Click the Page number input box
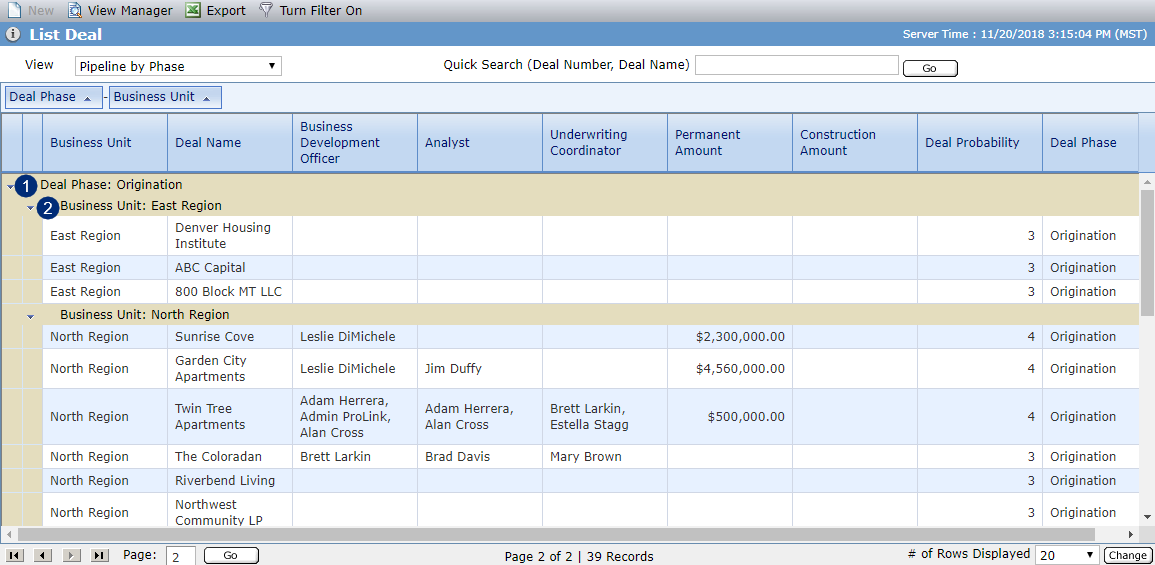The image size is (1155, 565). click(180, 556)
